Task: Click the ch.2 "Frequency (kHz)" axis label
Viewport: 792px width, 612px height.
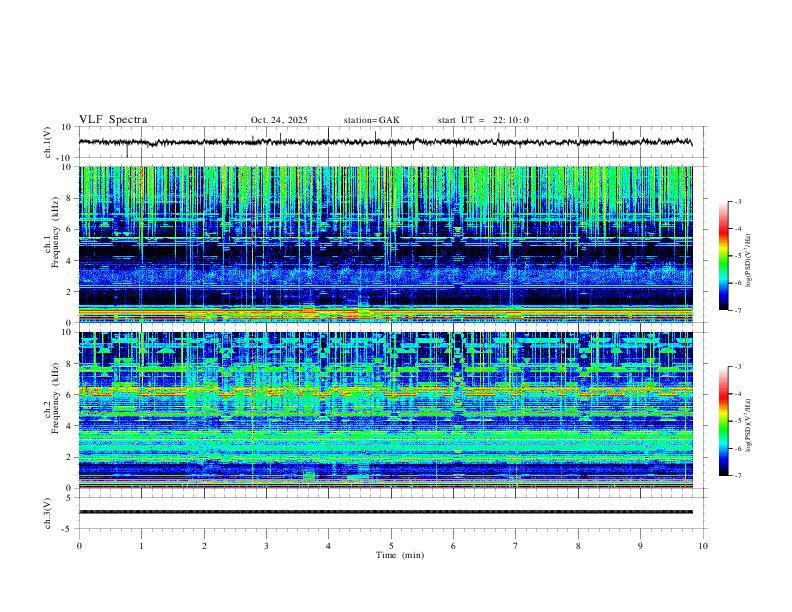Action: click(x=55, y=397)
